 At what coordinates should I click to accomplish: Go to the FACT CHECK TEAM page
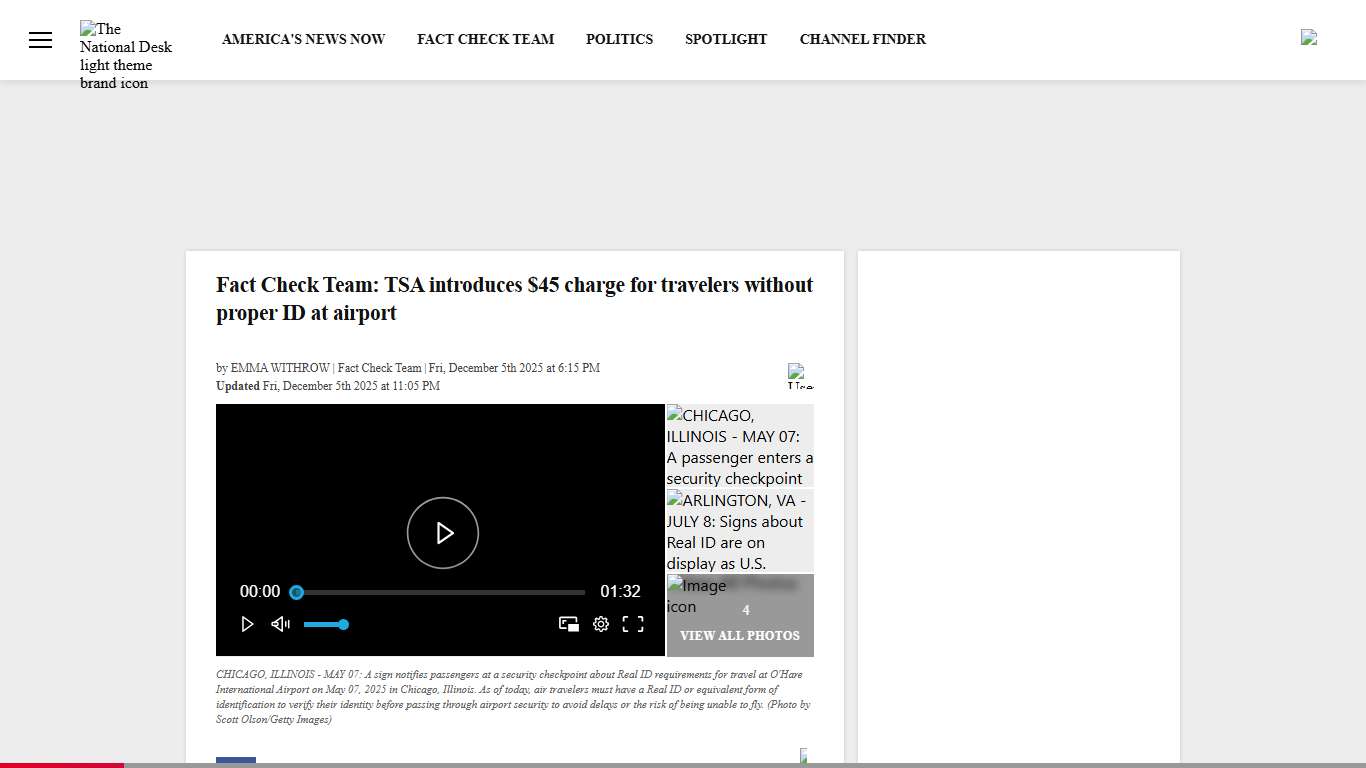pos(486,39)
